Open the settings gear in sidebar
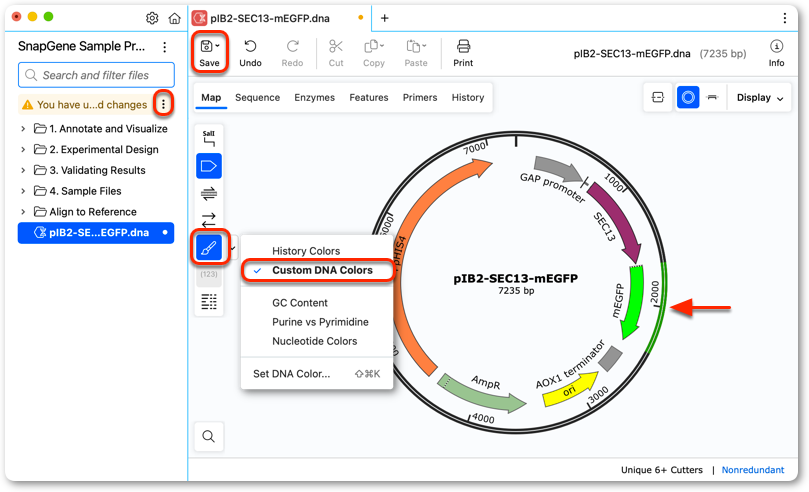809x492 pixels. point(152,19)
